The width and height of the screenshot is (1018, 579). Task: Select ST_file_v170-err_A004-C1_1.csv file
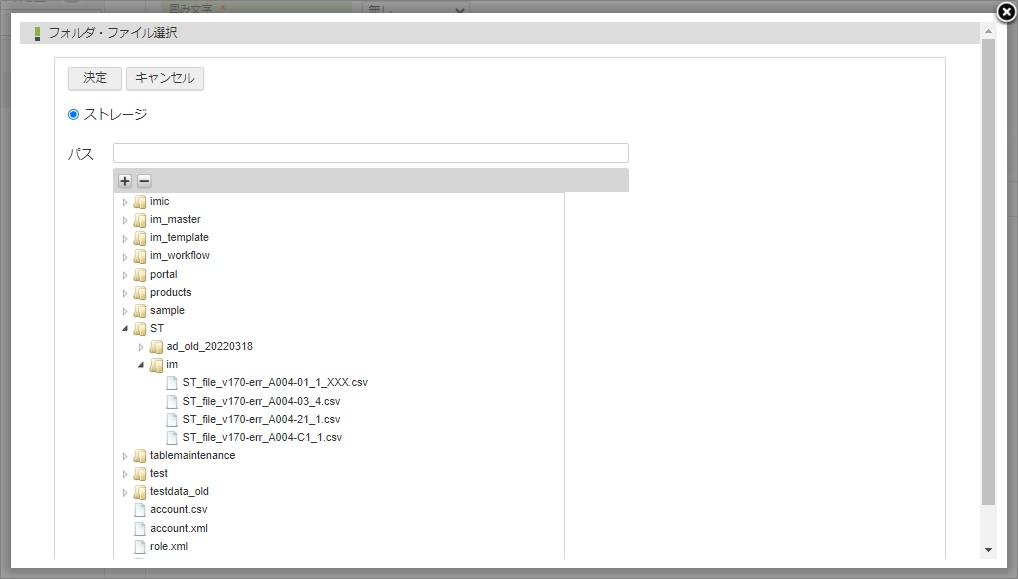coord(262,438)
